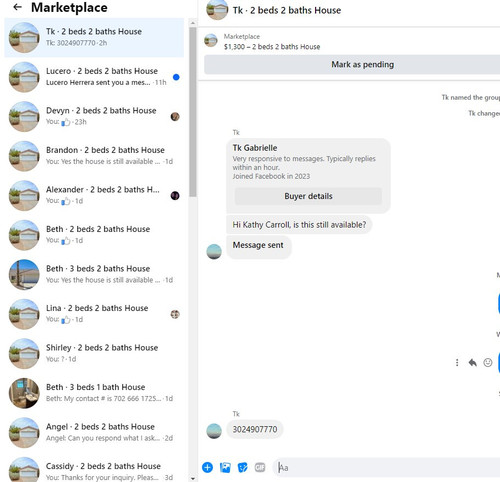This screenshot has height=482, width=500.
Task: Open Beth 3 beds 2 baths conversation
Action: click(94, 275)
